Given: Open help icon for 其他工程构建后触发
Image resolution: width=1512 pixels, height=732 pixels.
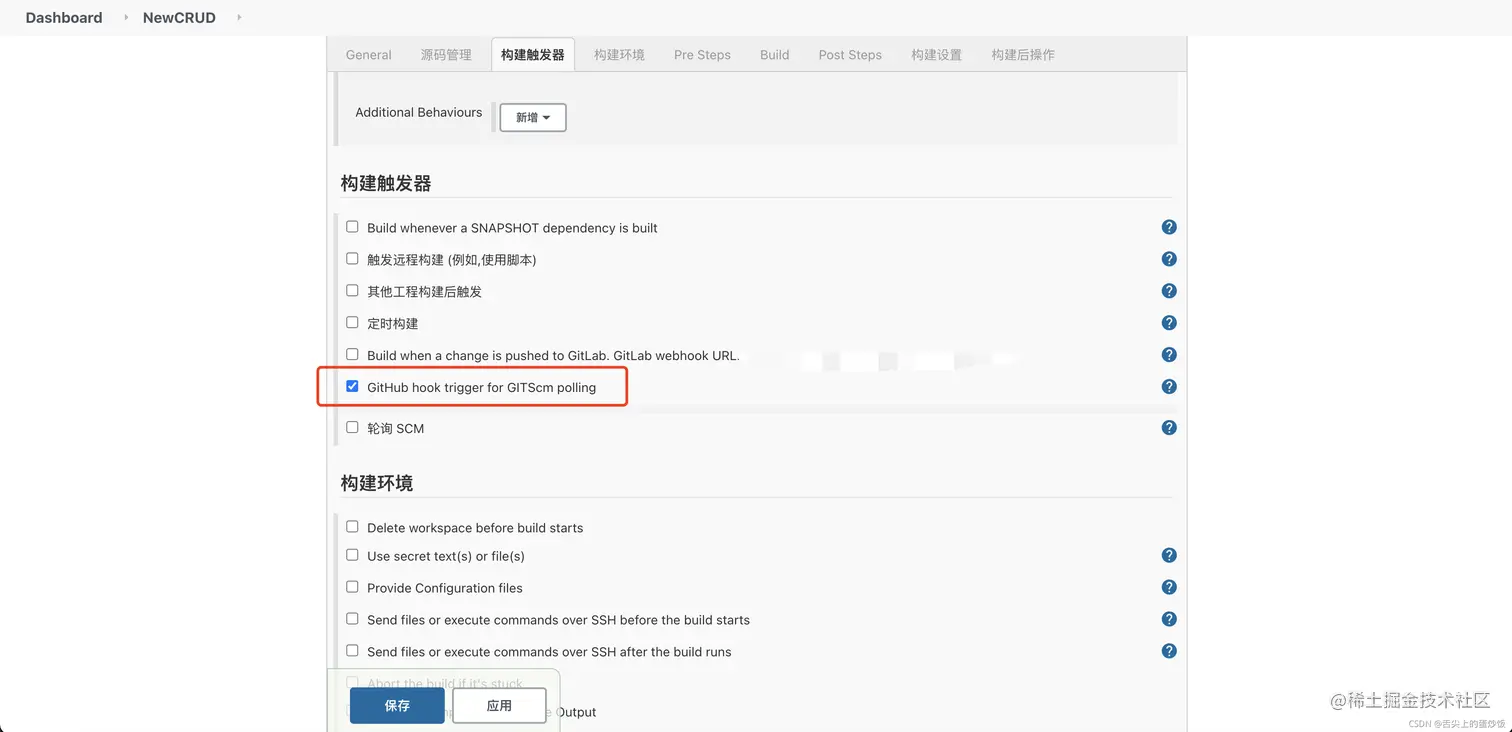Looking at the screenshot, I should coord(1169,291).
